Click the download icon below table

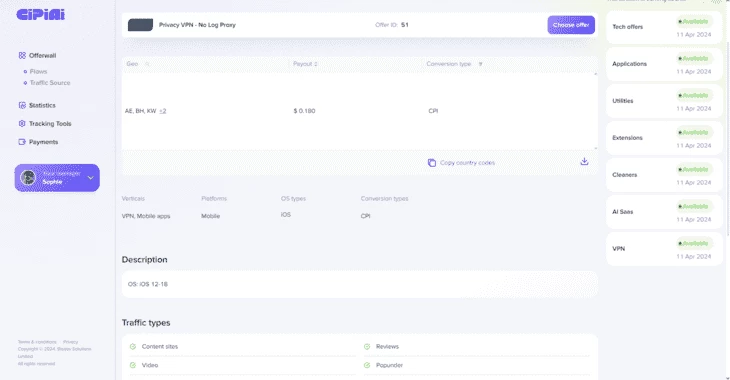click(584, 162)
